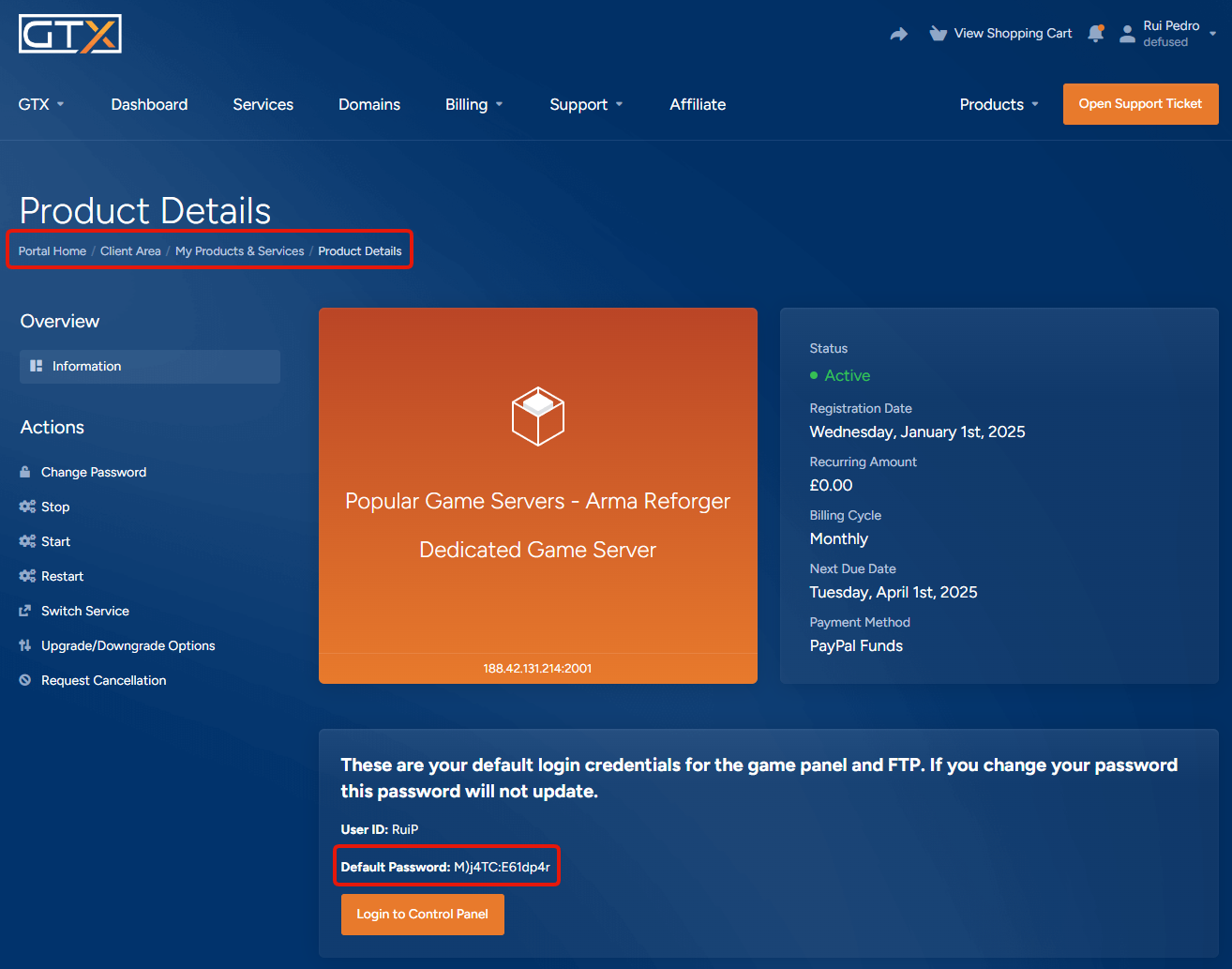
Task: Click the GTX logo
Action: click(70, 34)
